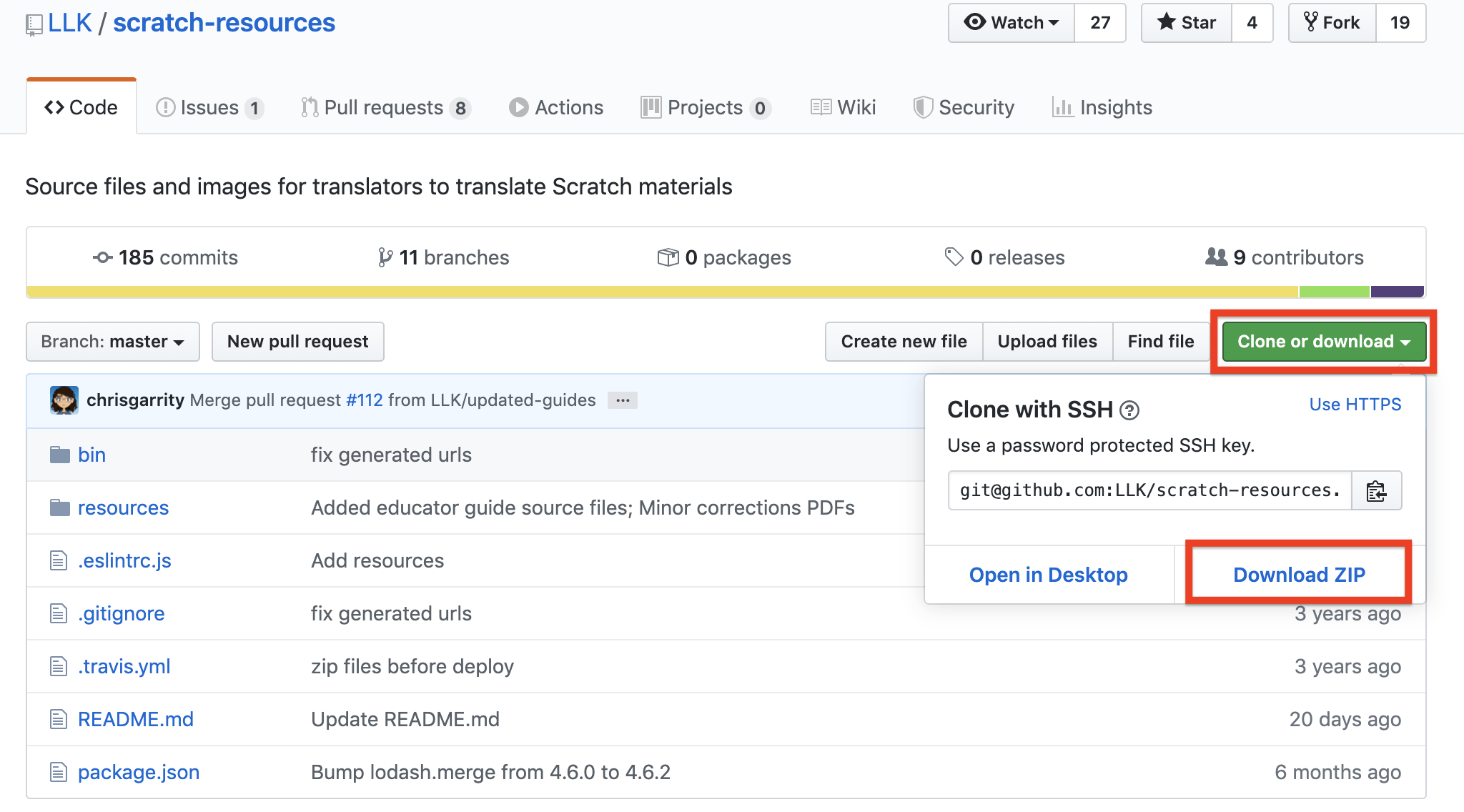Open the Branch: master dropdown
Image resolution: width=1464 pixels, height=812 pixels.
pos(113,342)
